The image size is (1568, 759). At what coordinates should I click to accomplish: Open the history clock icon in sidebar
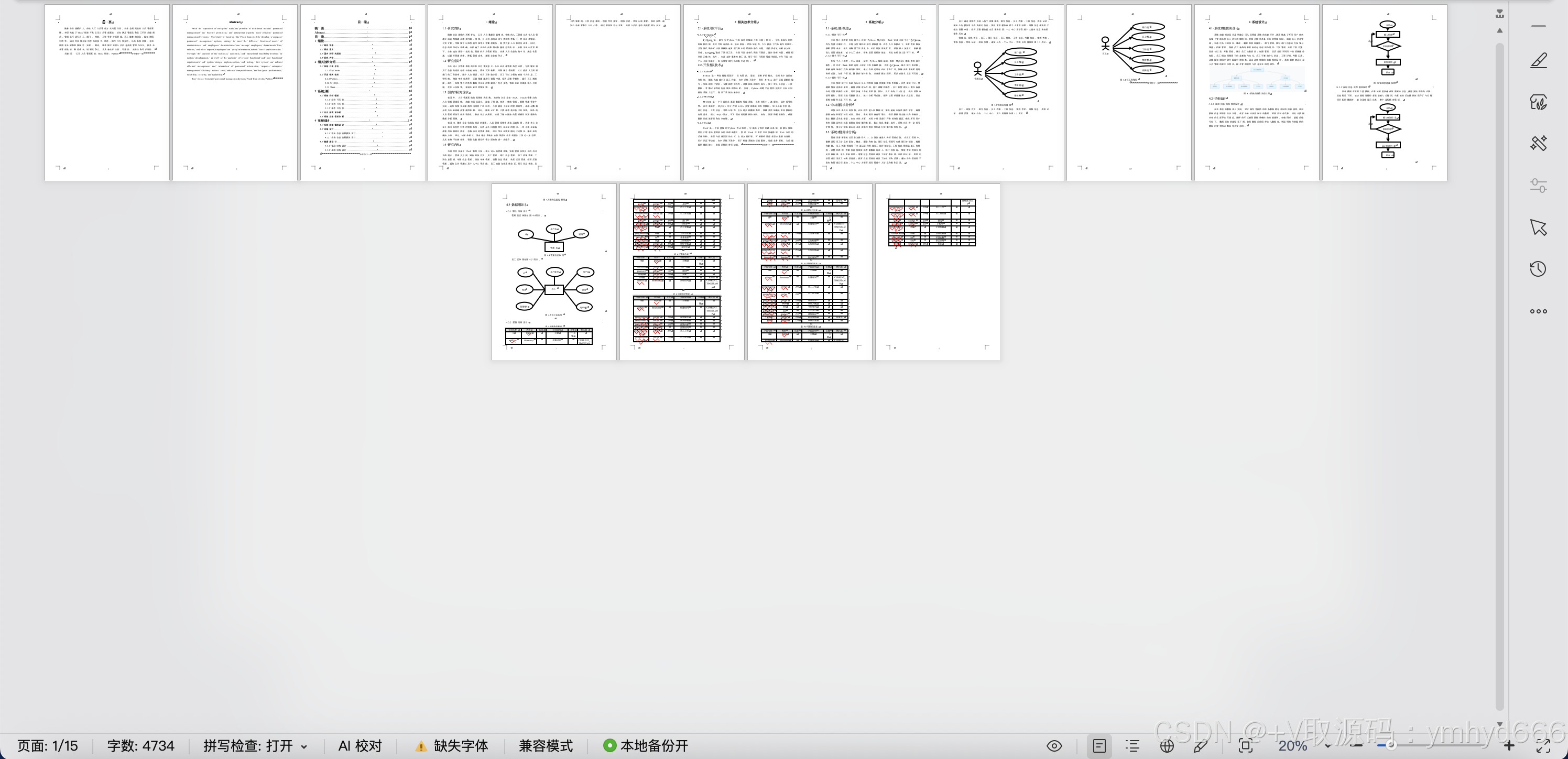pyautogui.click(x=1538, y=269)
